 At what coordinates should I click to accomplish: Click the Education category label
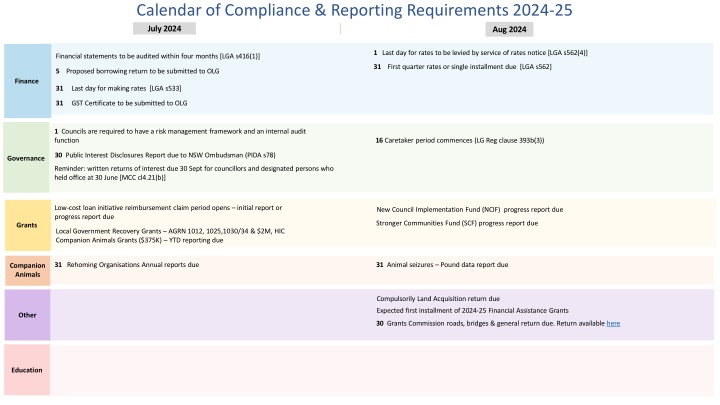click(27, 370)
